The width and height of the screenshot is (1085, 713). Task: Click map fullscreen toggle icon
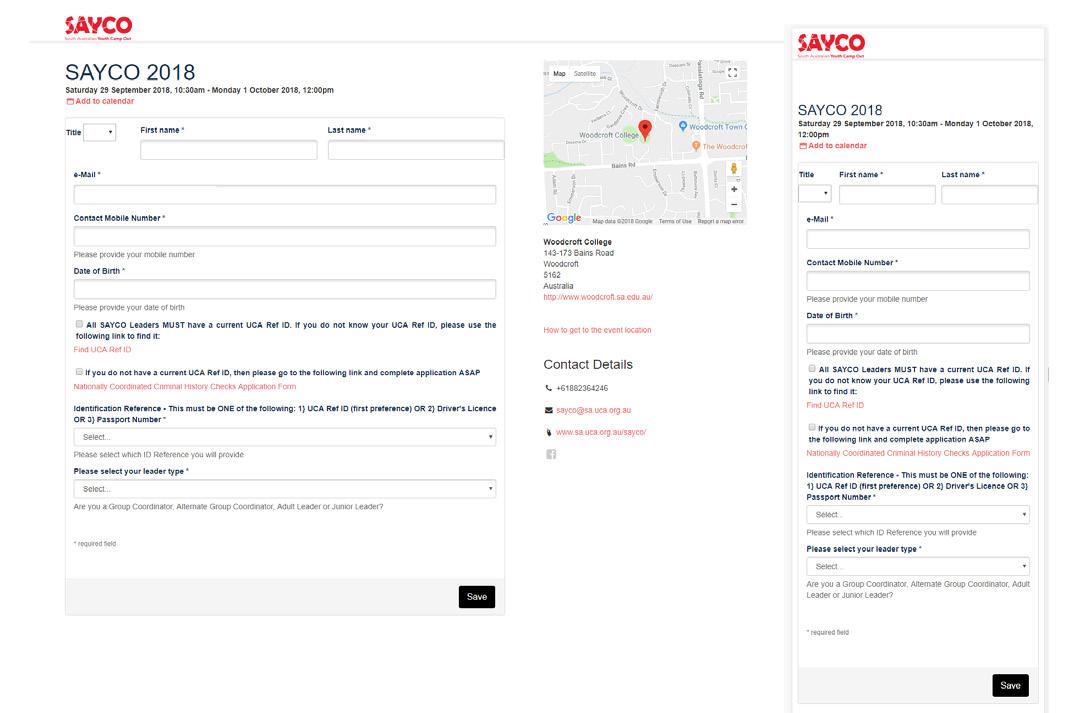tap(732, 73)
